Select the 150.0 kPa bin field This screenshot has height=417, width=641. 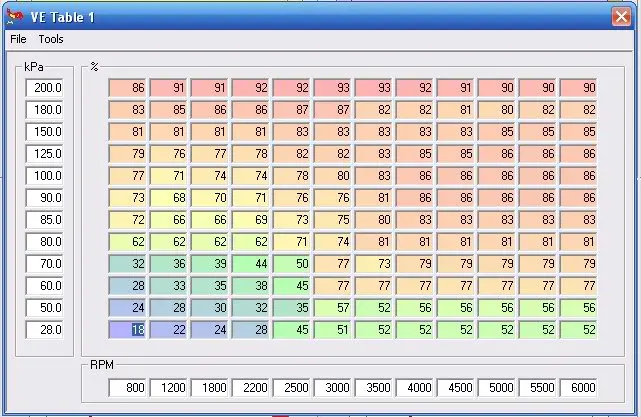pyautogui.click(x=45, y=132)
